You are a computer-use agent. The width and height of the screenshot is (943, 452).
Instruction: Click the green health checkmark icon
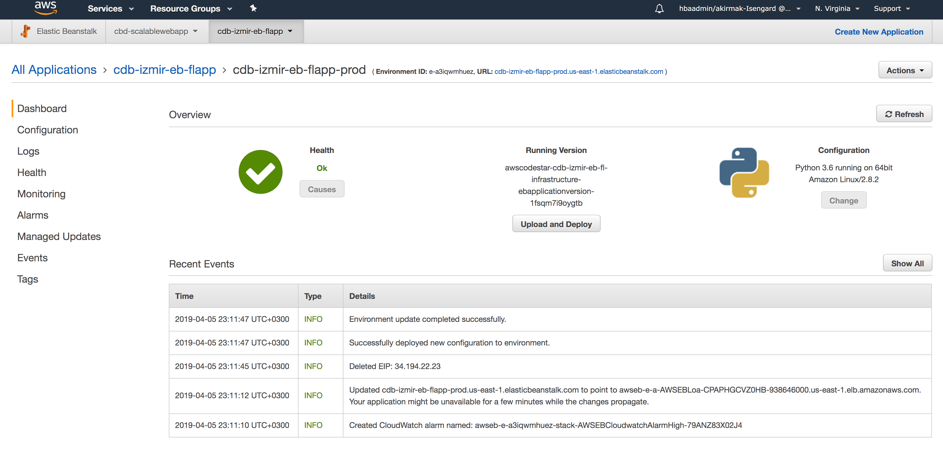pyautogui.click(x=260, y=171)
